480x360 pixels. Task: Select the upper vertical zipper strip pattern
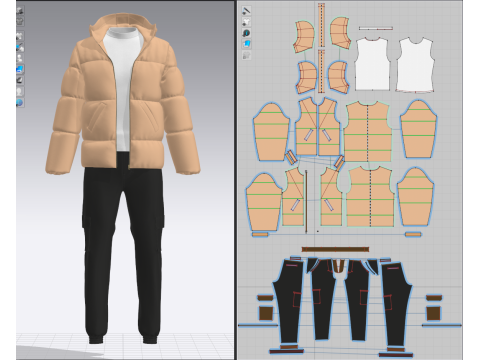pyautogui.click(x=321, y=25)
